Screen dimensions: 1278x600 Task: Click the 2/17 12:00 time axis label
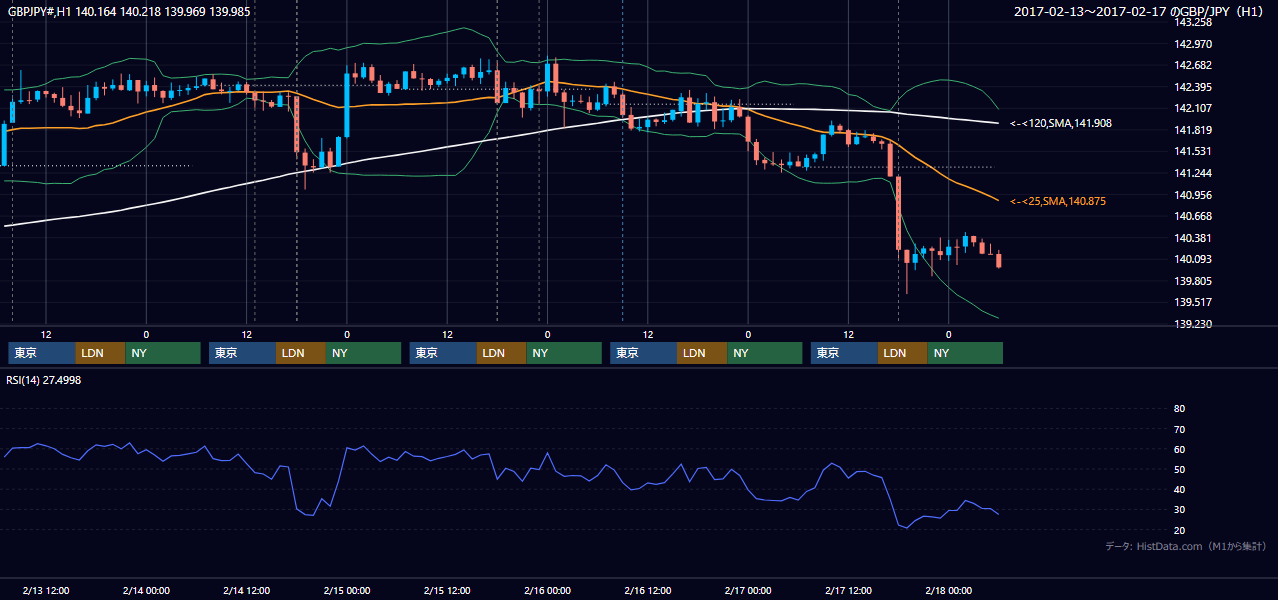click(848, 590)
